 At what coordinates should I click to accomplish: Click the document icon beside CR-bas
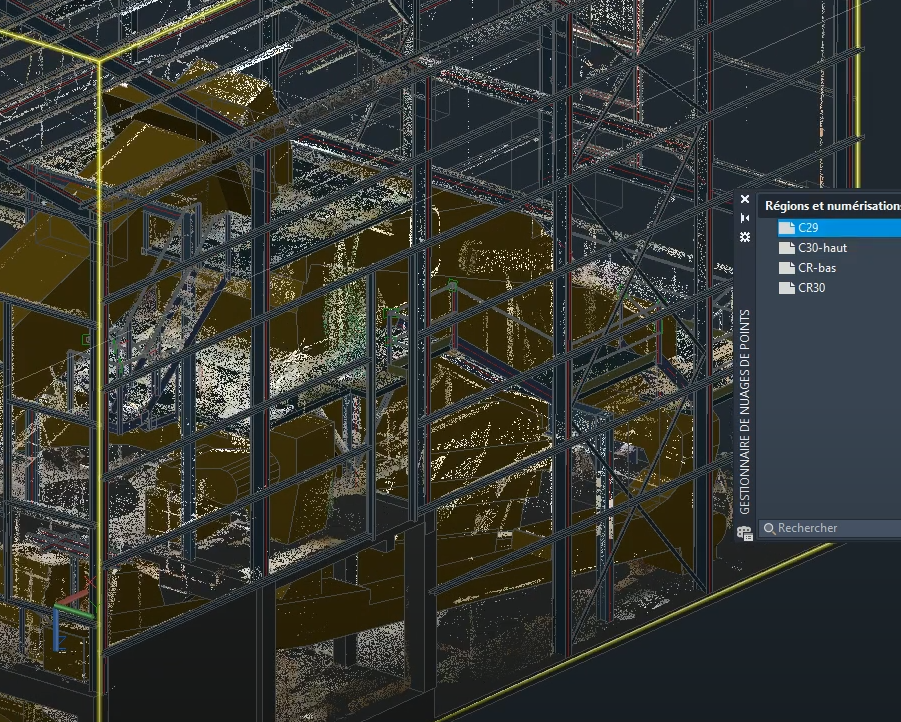tap(786, 268)
